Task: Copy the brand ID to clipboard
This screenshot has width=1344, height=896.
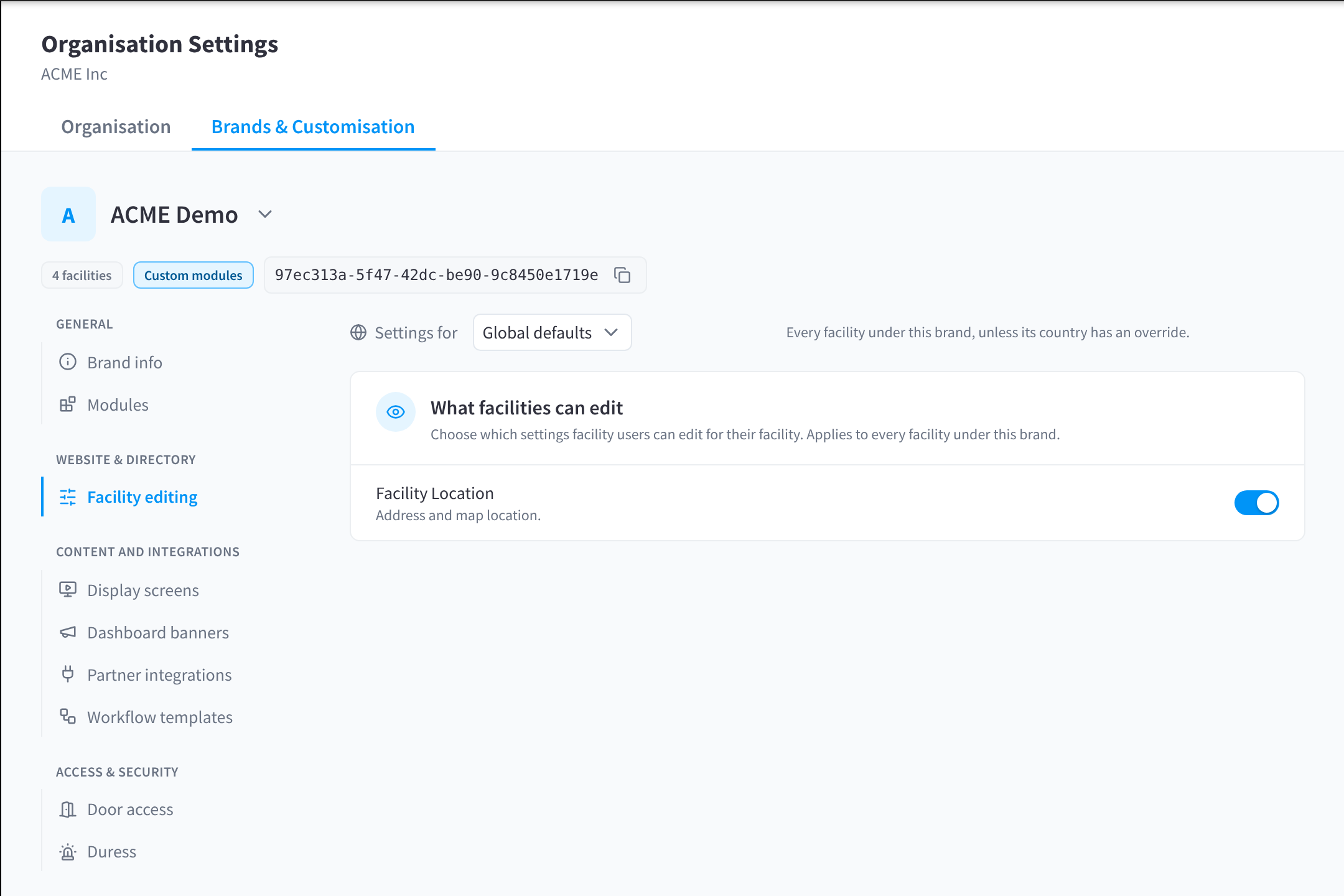Action: tap(622, 275)
